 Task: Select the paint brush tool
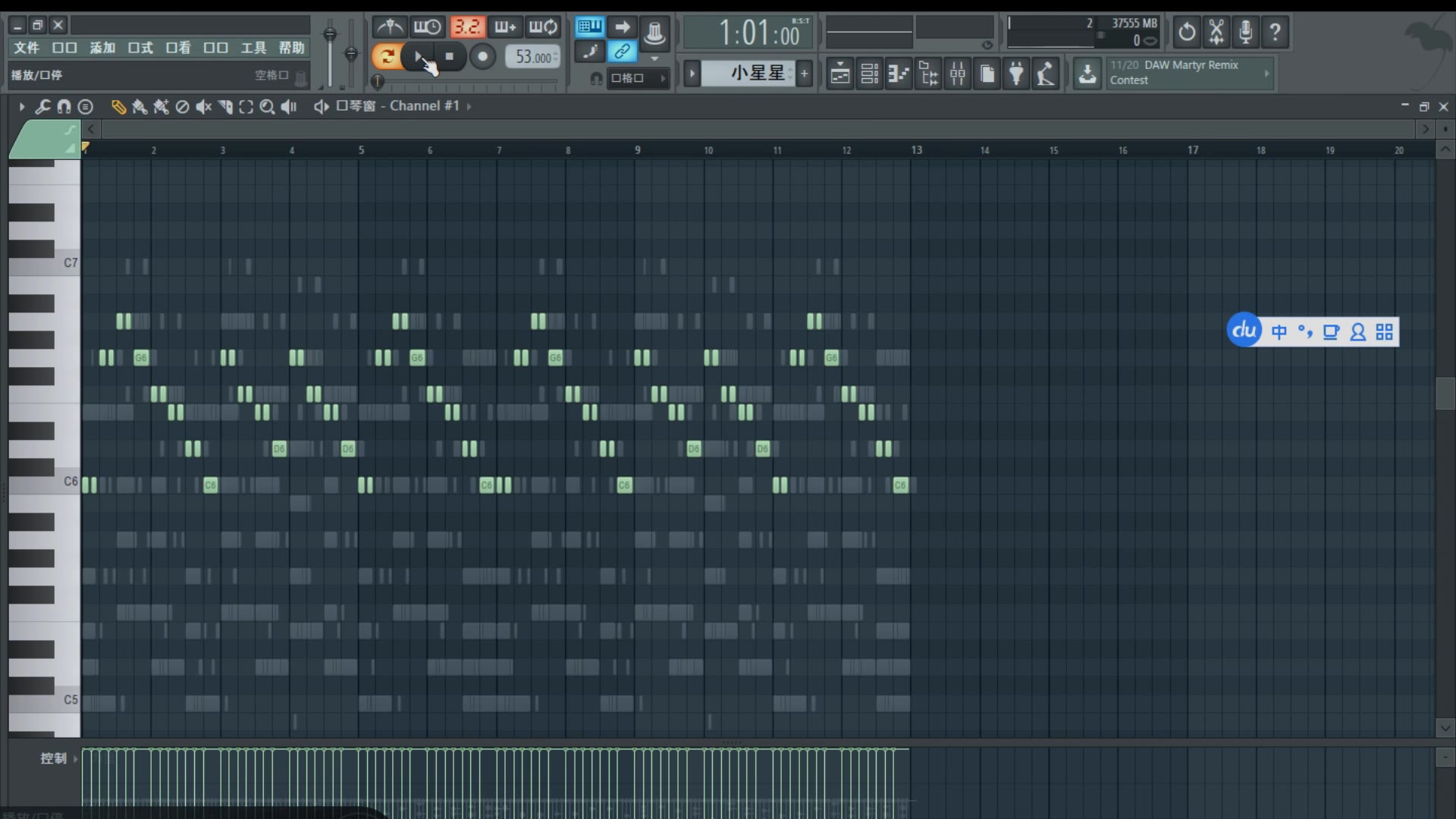tap(140, 107)
